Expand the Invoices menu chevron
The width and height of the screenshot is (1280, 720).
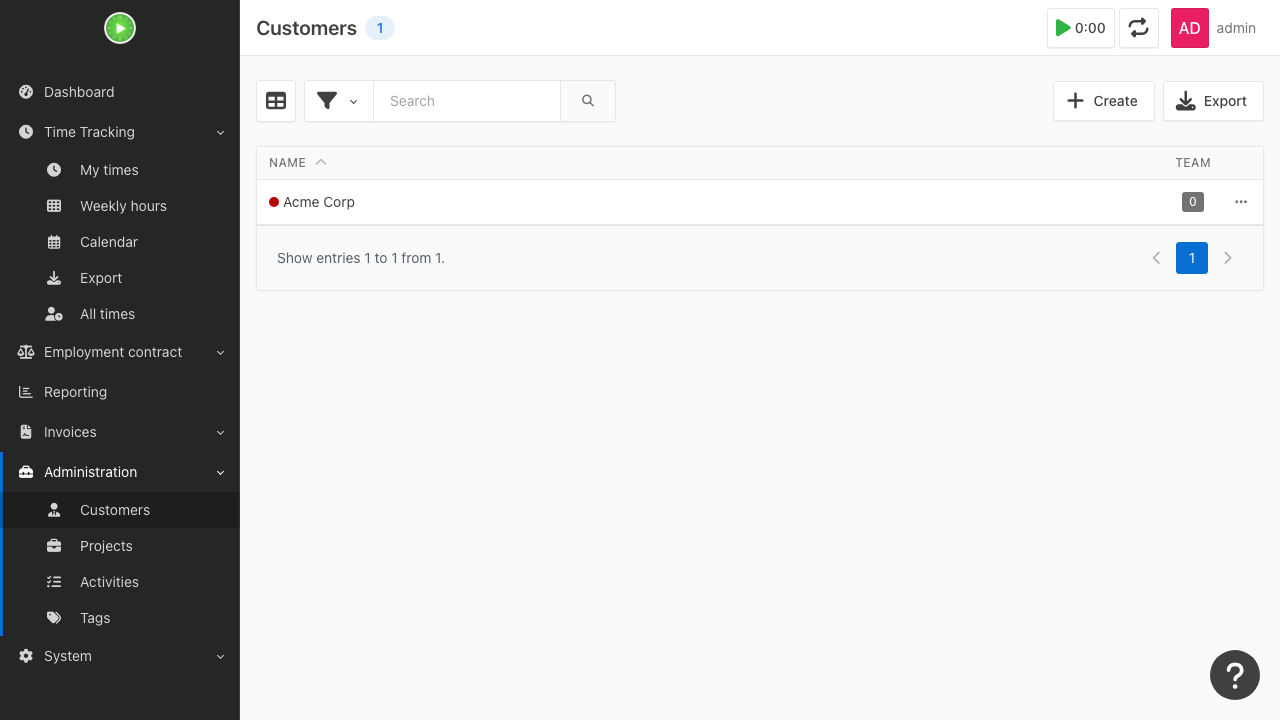(221, 432)
